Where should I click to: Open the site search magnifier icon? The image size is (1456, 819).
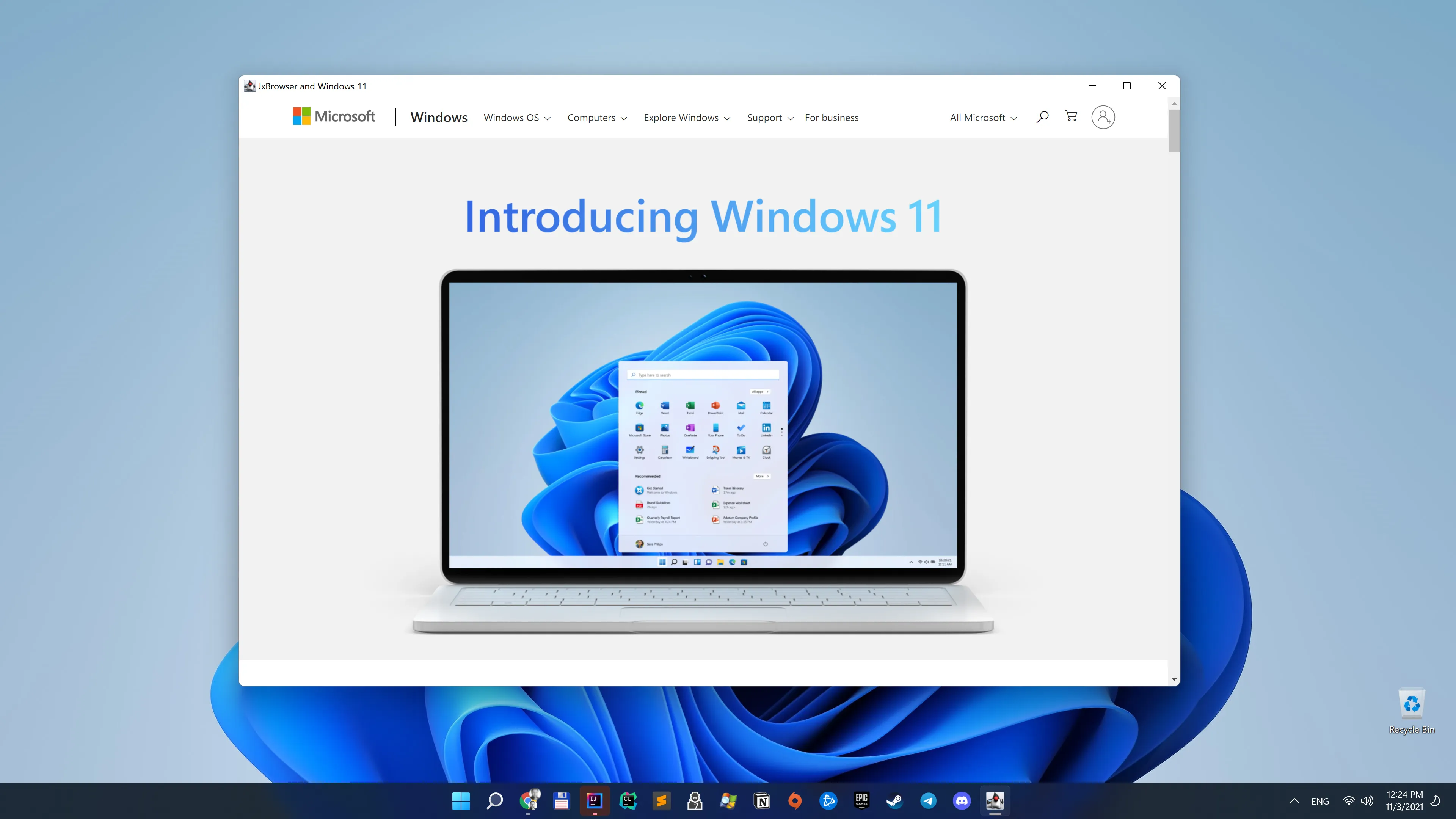tap(1042, 117)
